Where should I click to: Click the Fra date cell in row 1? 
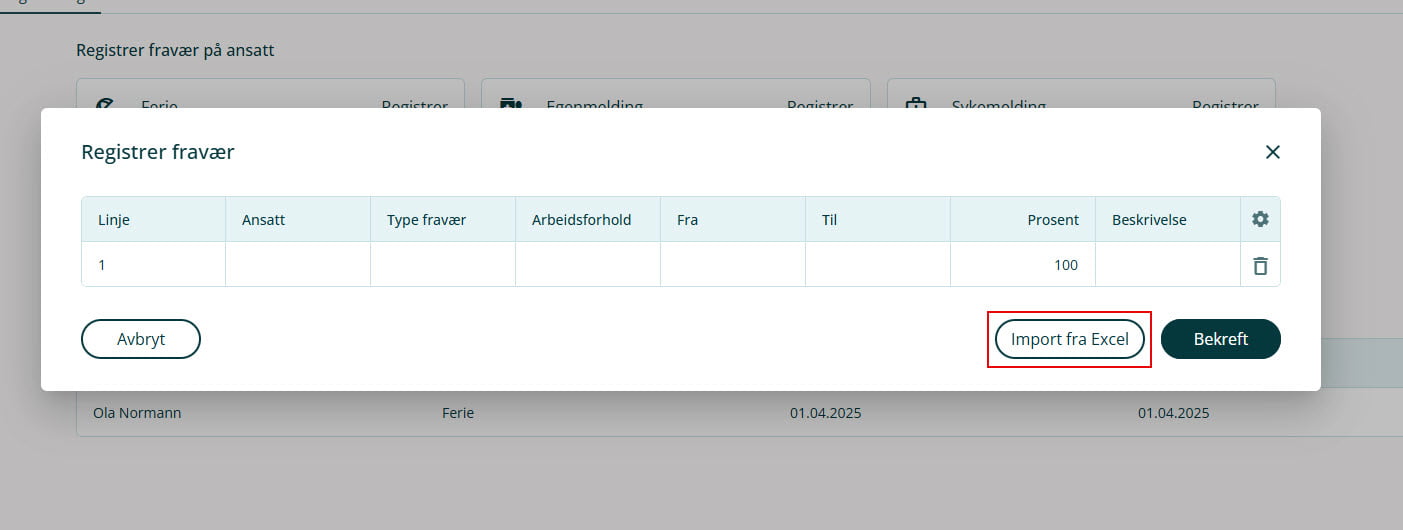(733, 265)
